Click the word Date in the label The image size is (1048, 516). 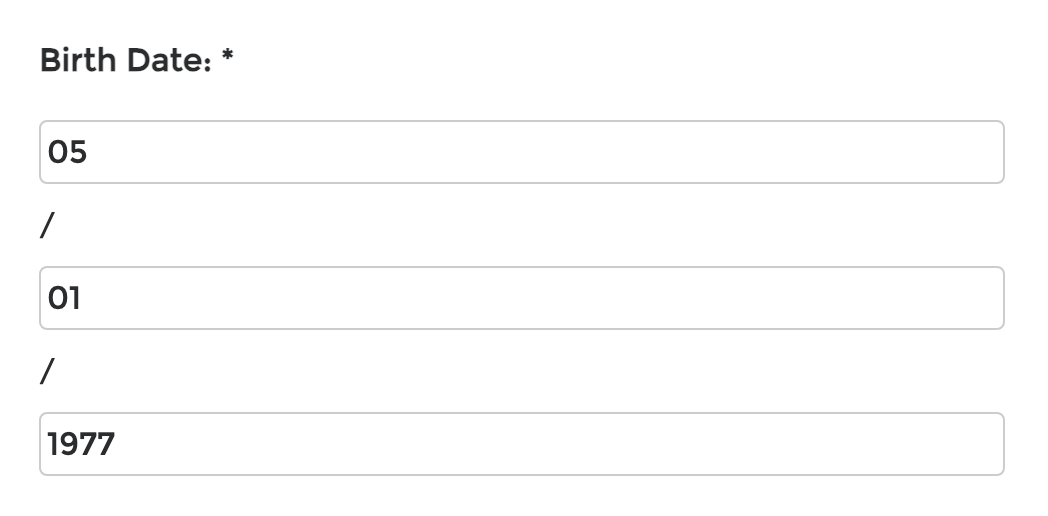coord(168,60)
